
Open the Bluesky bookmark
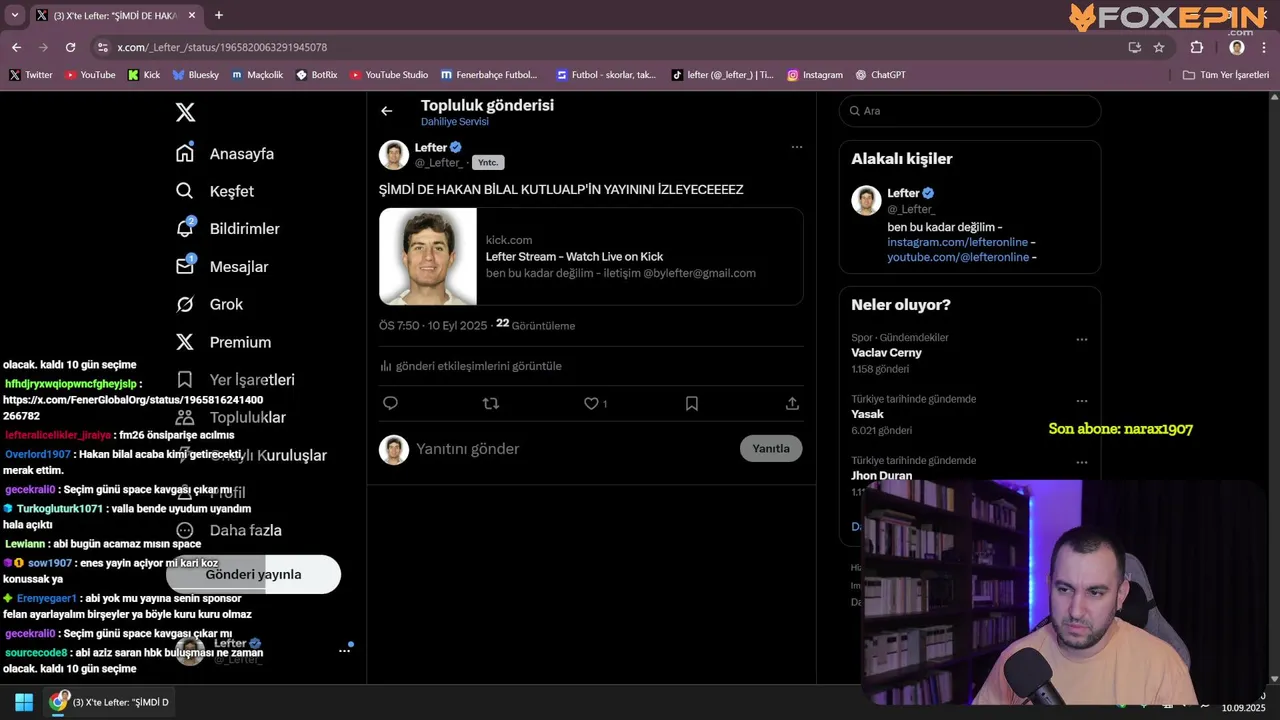pyautogui.click(x=196, y=75)
